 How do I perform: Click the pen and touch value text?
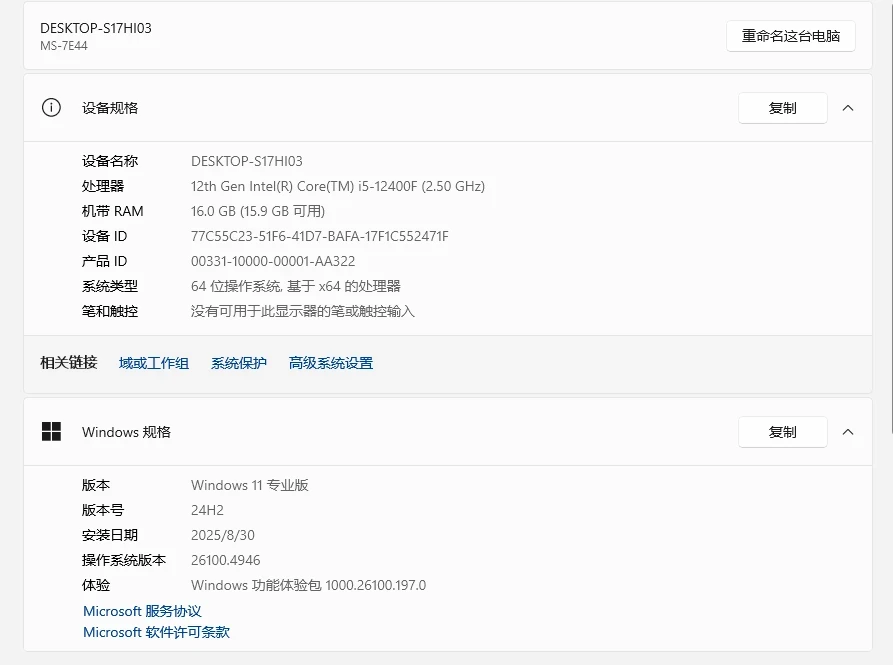pyautogui.click(x=302, y=311)
